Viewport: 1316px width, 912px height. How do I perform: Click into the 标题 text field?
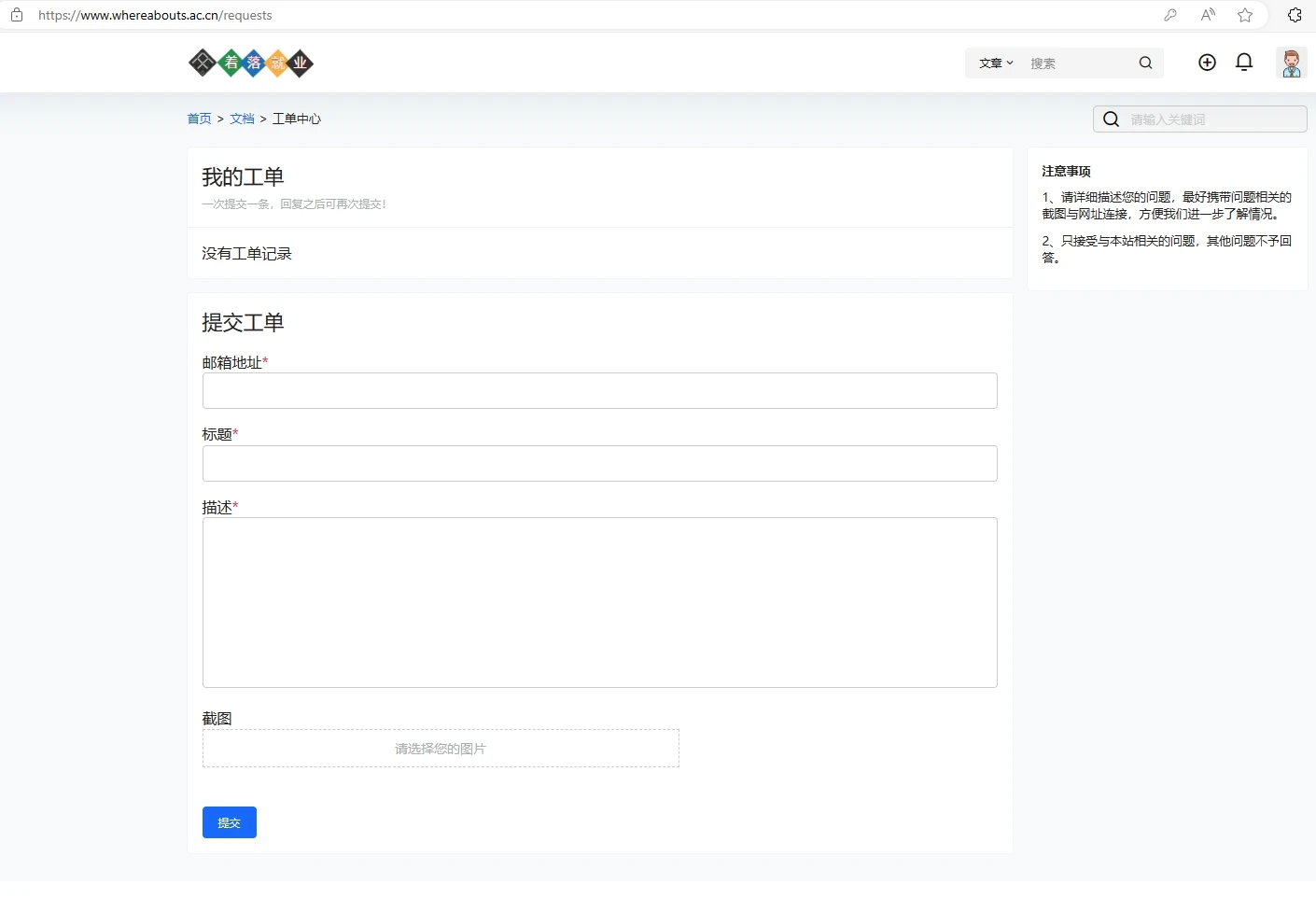[x=599, y=464]
